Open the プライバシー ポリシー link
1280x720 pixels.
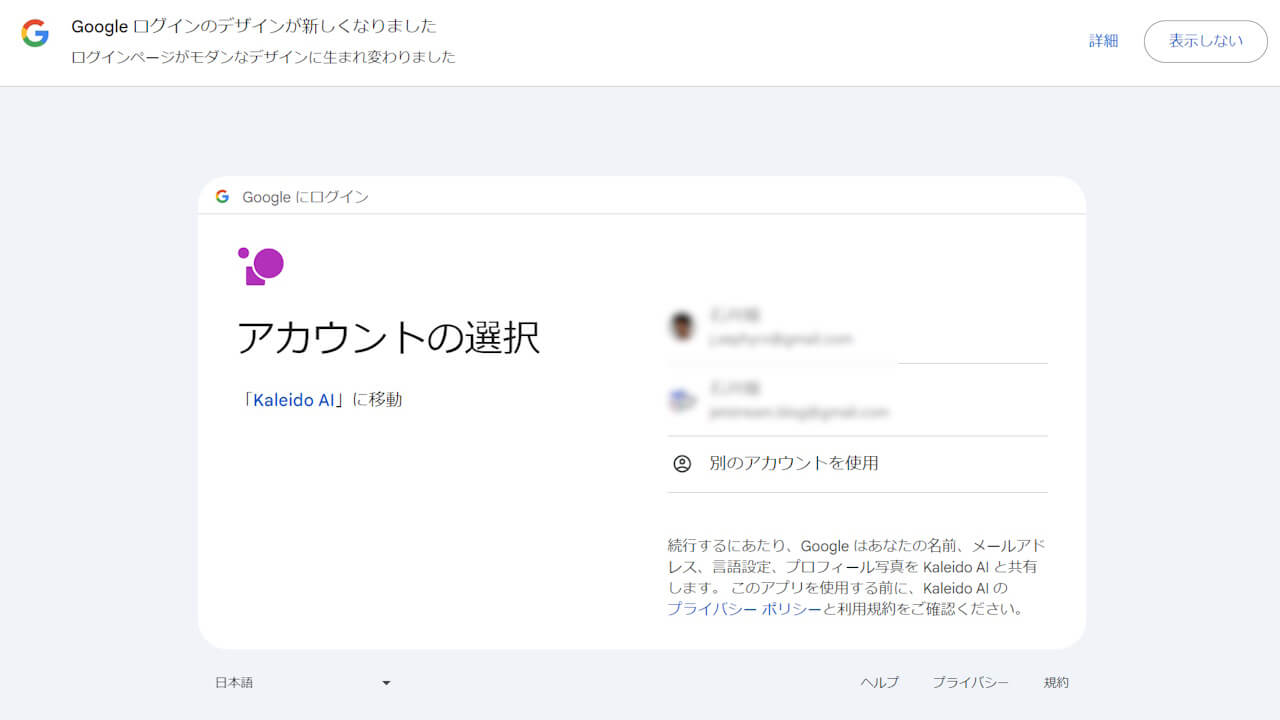click(x=744, y=608)
